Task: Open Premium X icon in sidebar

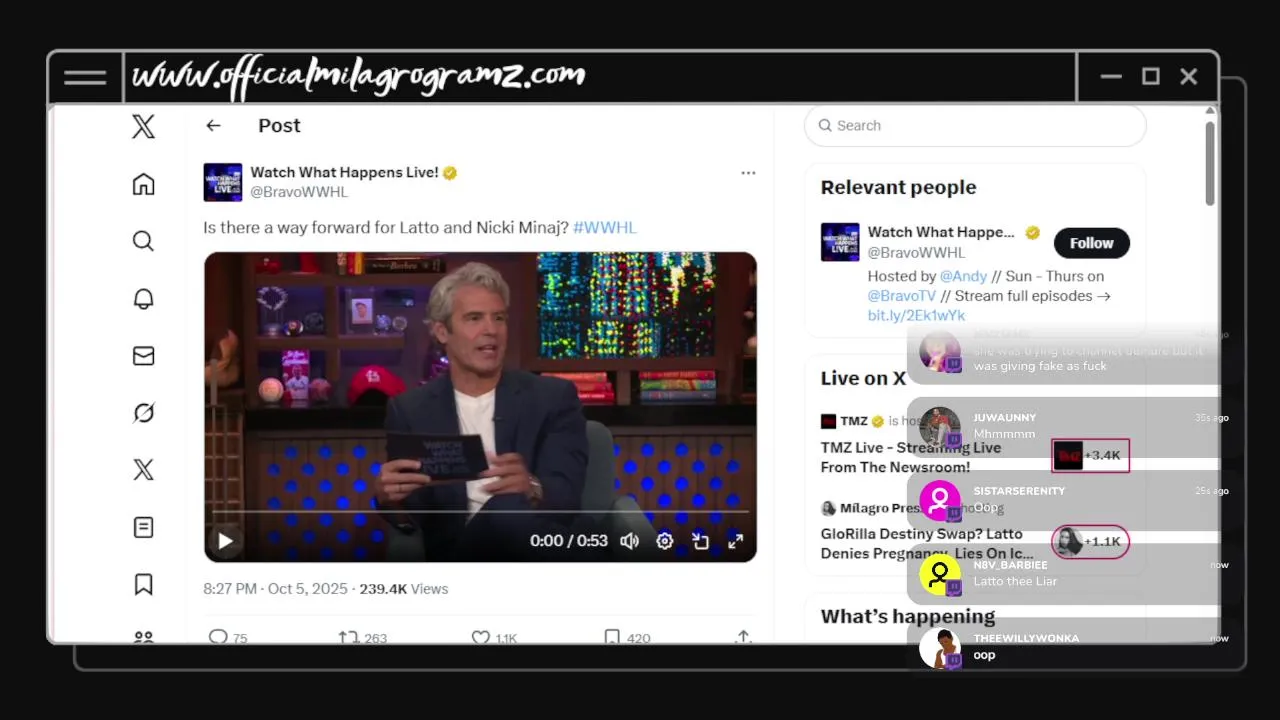Action: point(143,470)
